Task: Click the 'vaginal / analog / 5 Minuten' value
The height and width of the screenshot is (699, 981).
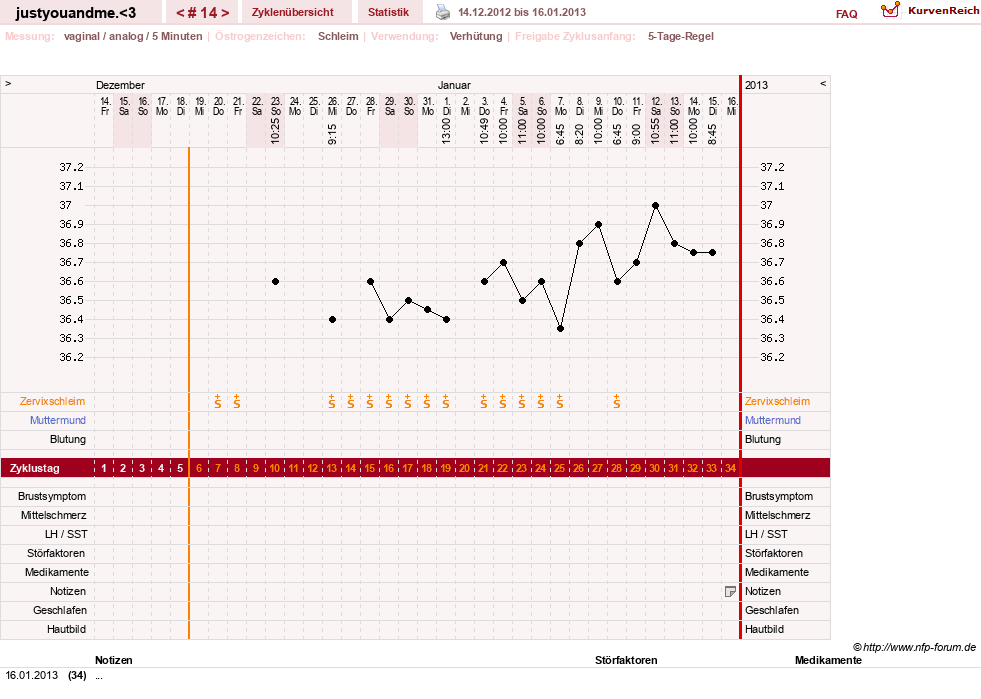Action: (133, 36)
